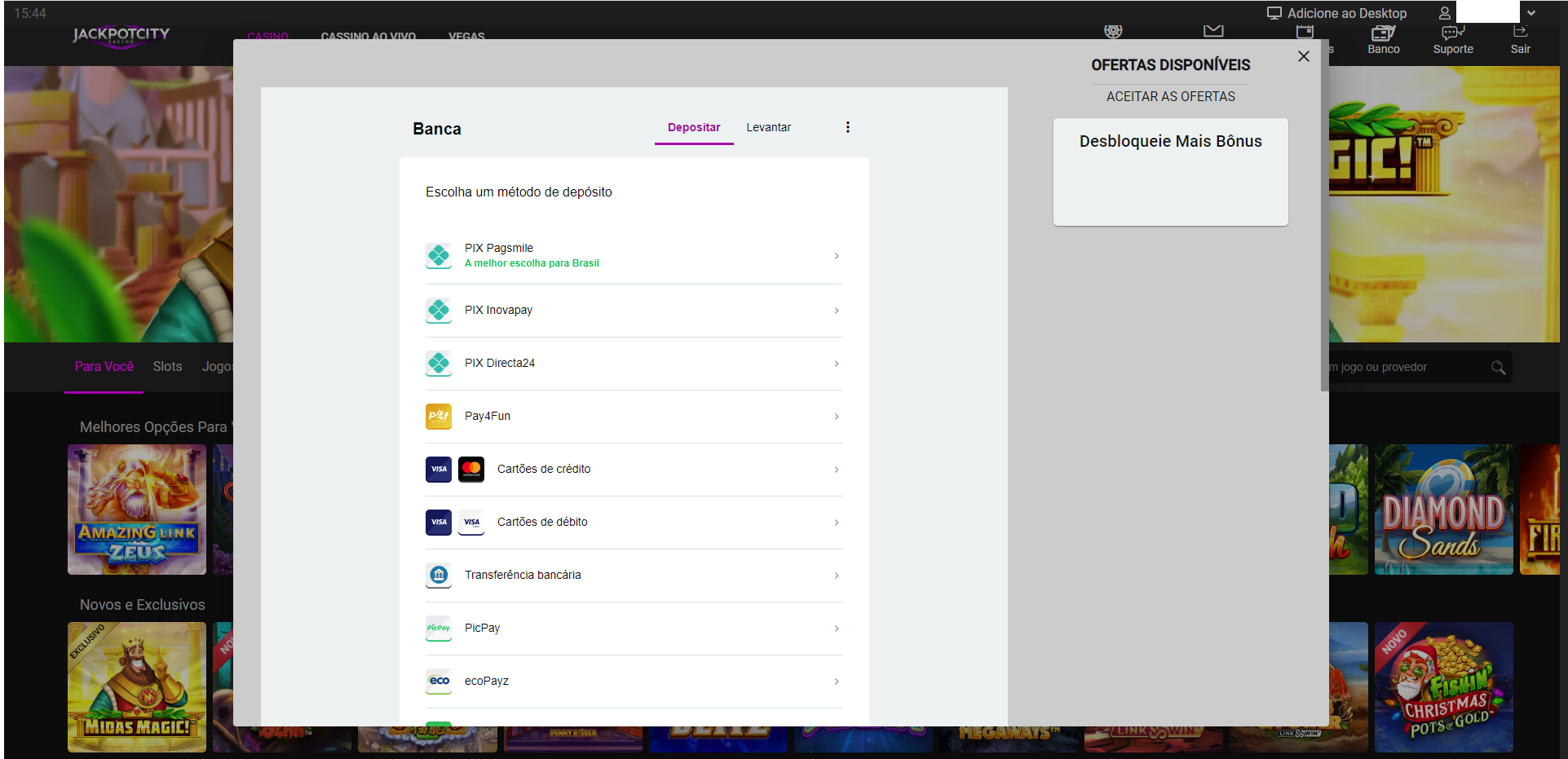Click the PIX Pagsmile payment icon
1568x759 pixels.
click(x=439, y=256)
